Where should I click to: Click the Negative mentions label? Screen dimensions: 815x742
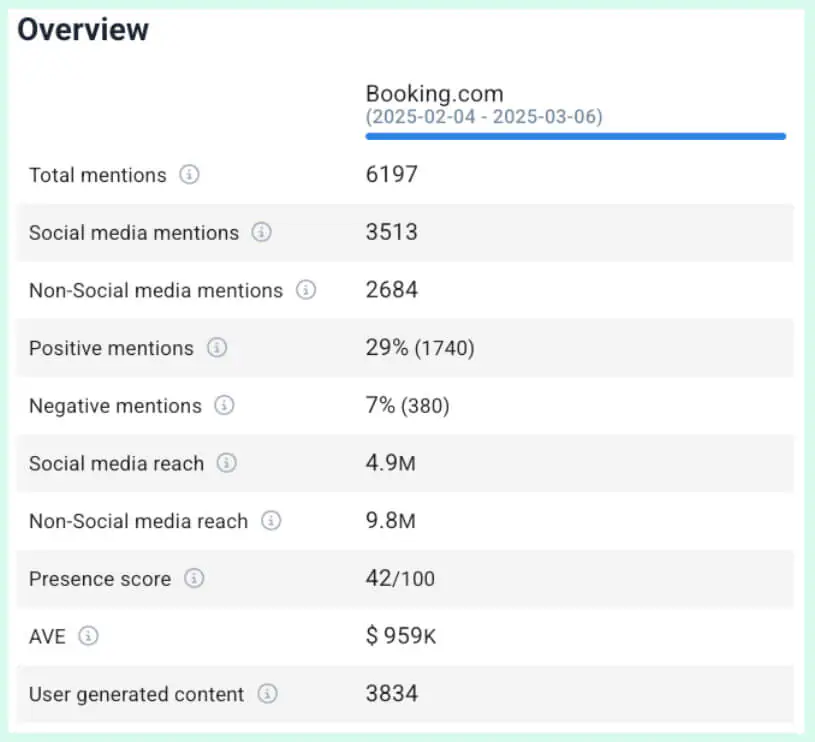[115, 406]
